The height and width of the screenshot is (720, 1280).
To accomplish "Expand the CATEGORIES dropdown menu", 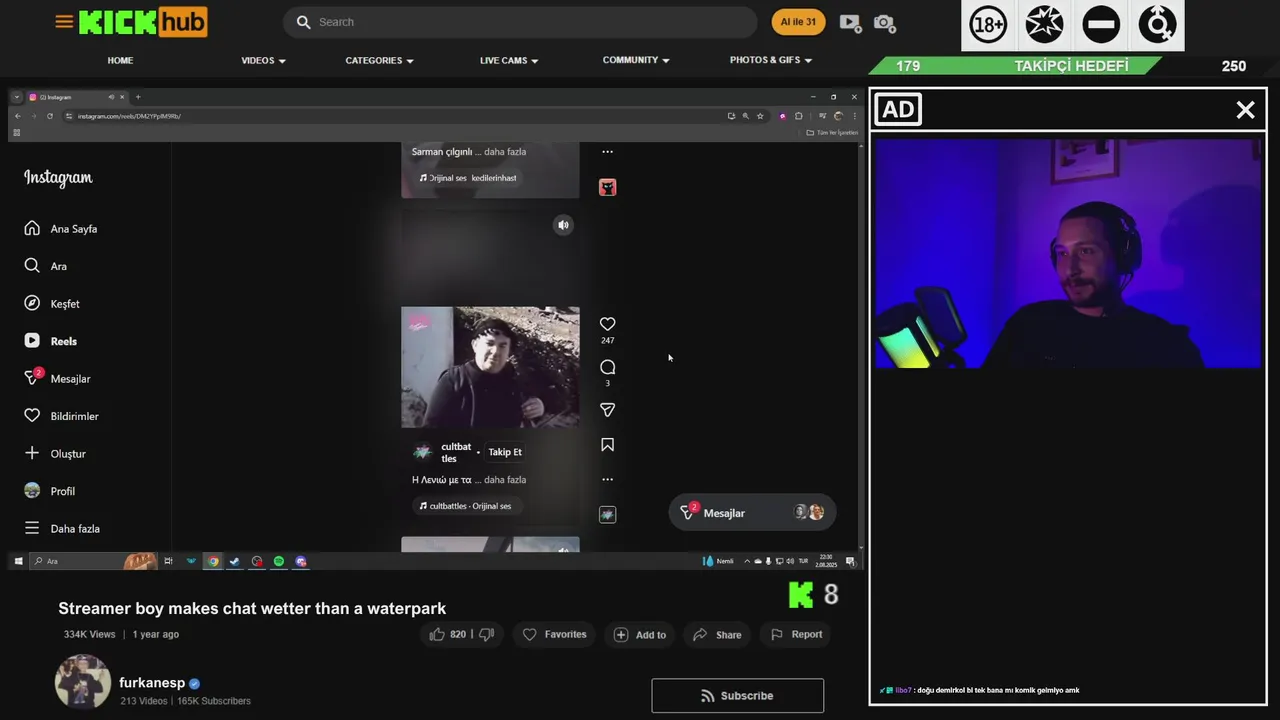I will 379,60.
